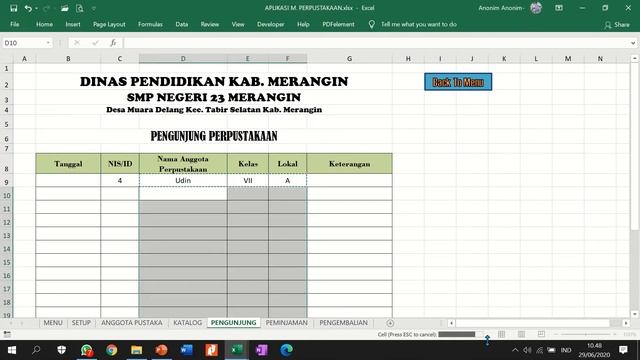Click the Keterangan header cell
Image resolution: width=640 pixels, height=360 pixels.
[x=349, y=164]
